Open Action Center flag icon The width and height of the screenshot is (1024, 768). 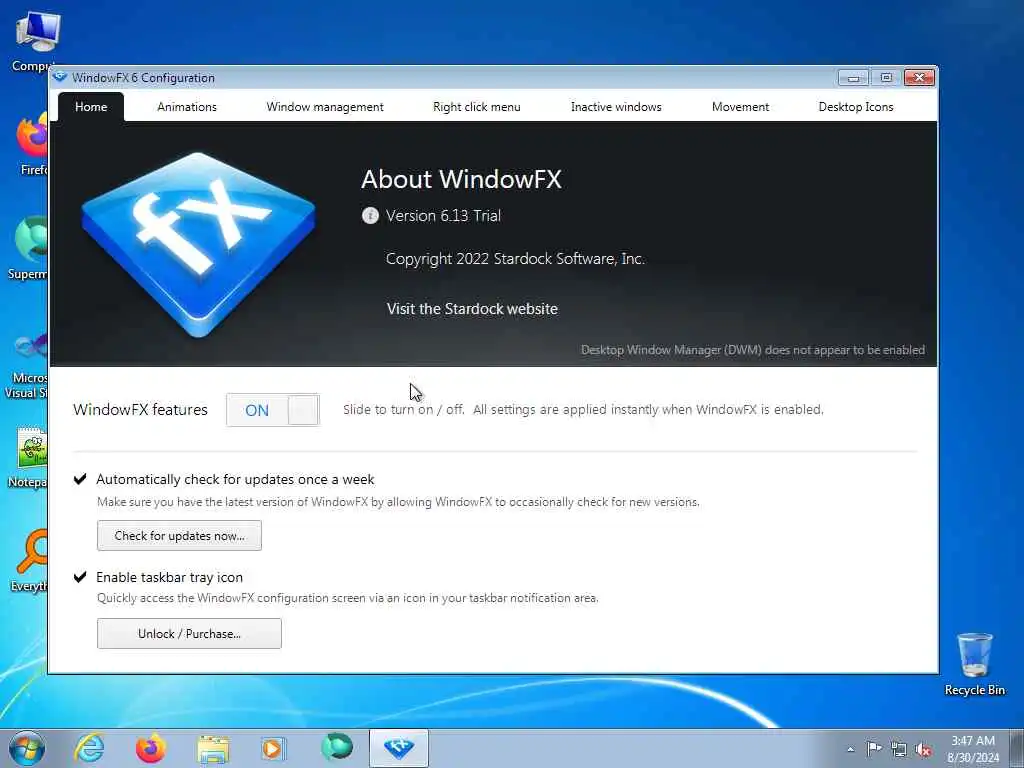click(x=874, y=749)
